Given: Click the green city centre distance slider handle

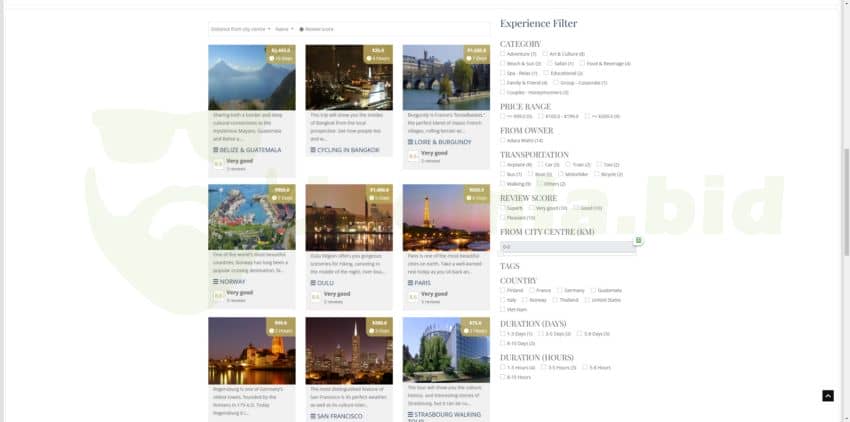Looking at the screenshot, I should point(638,240).
